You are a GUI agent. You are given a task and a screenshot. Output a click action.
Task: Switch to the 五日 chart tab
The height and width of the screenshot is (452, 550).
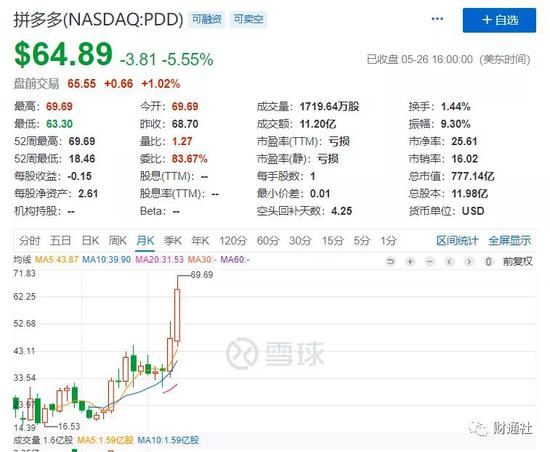click(x=60, y=241)
